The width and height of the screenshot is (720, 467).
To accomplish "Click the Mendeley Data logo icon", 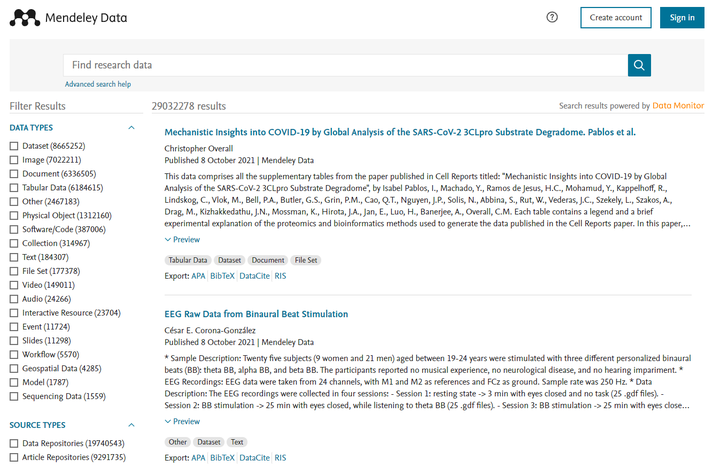I will pos(25,18).
